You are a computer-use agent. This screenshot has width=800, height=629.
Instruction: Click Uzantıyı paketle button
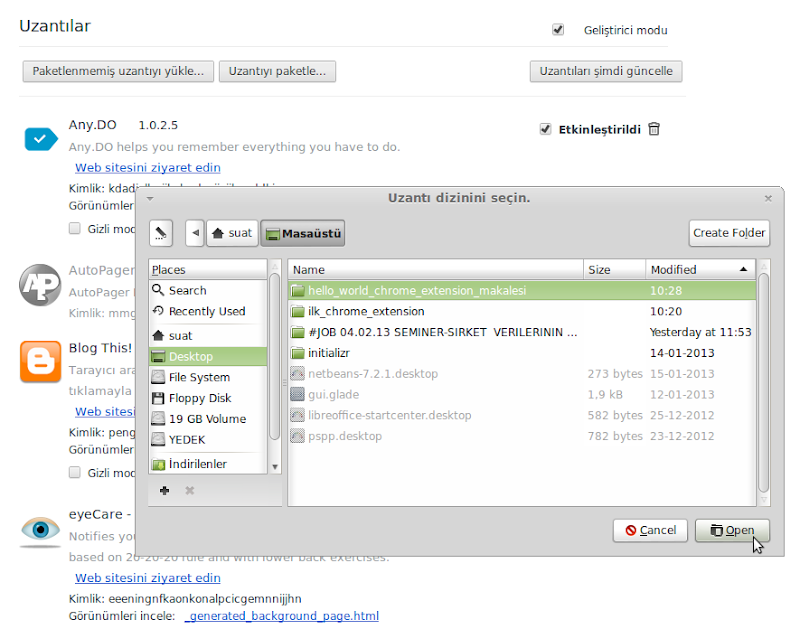tap(277, 71)
